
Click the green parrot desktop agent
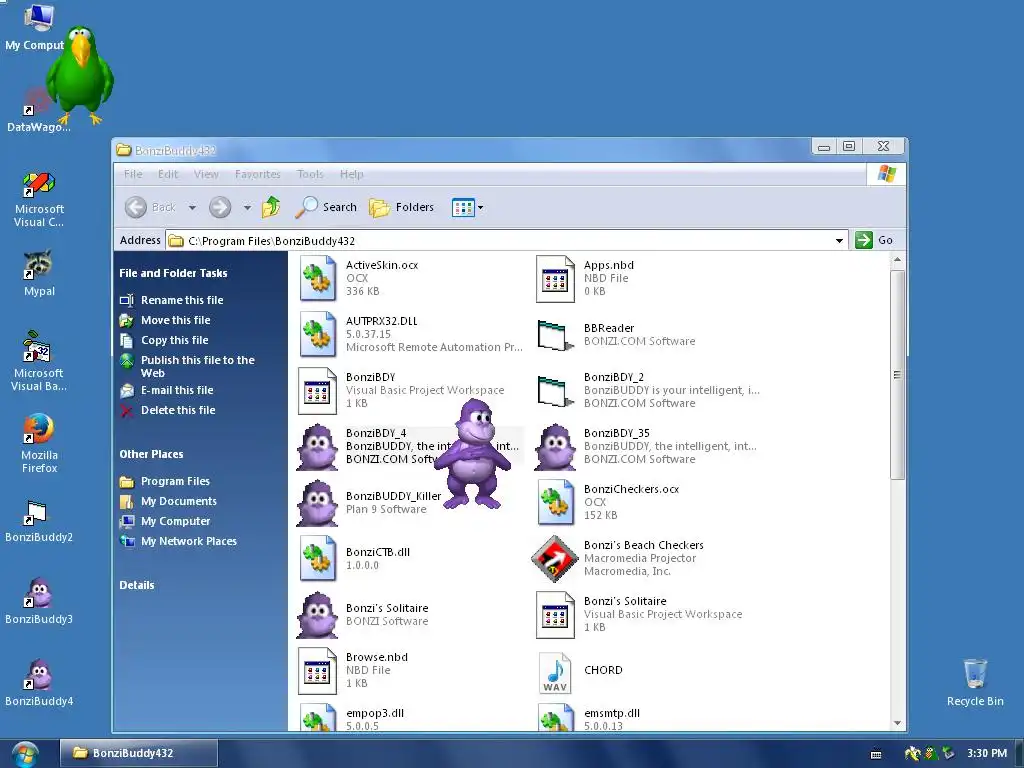[x=80, y=75]
